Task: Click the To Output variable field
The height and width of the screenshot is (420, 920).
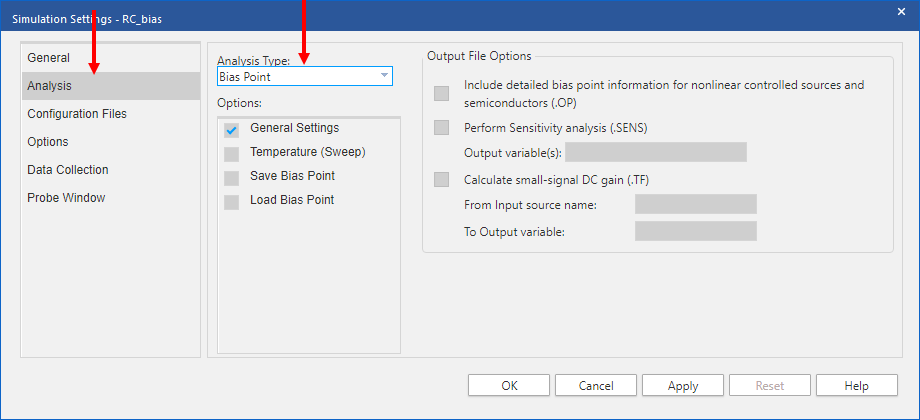Action: point(696,231)
